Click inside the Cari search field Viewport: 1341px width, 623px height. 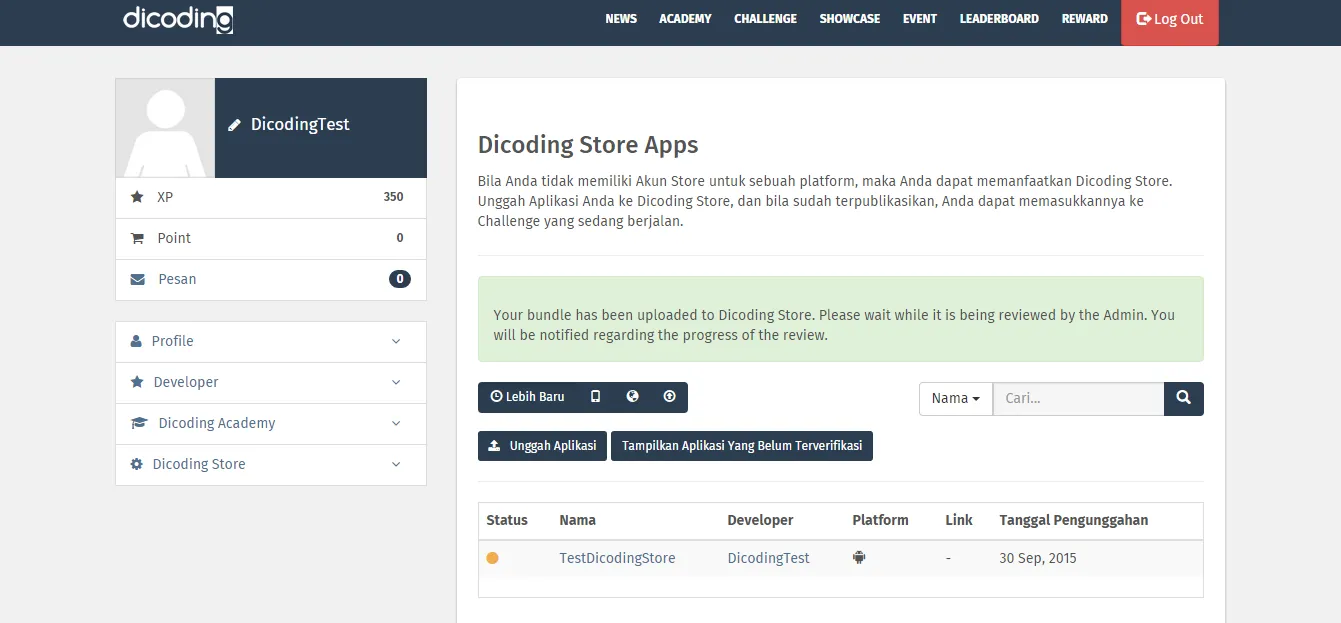click(1078, 398)
